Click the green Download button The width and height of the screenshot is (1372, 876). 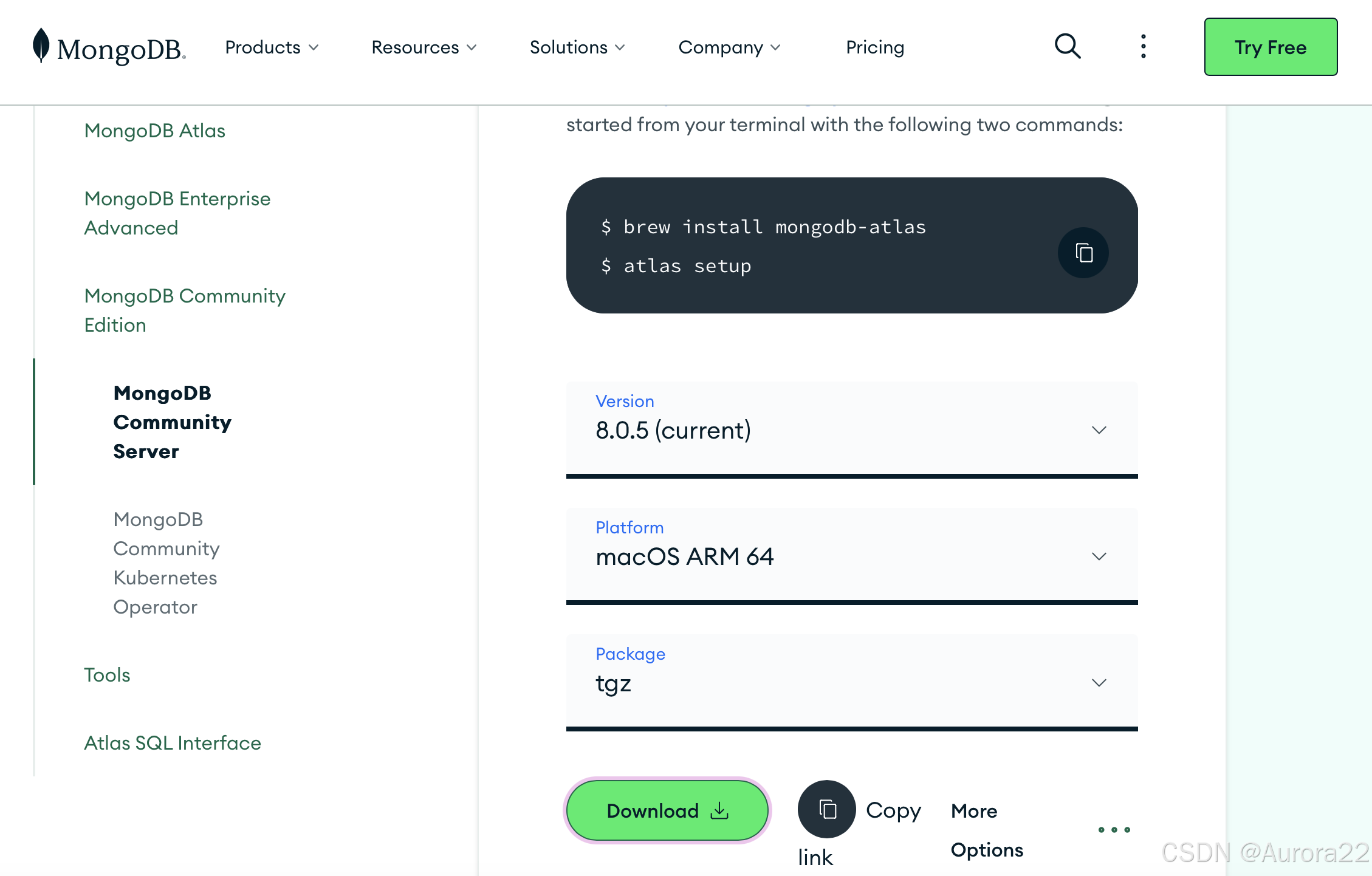click(x=667, y=810)
